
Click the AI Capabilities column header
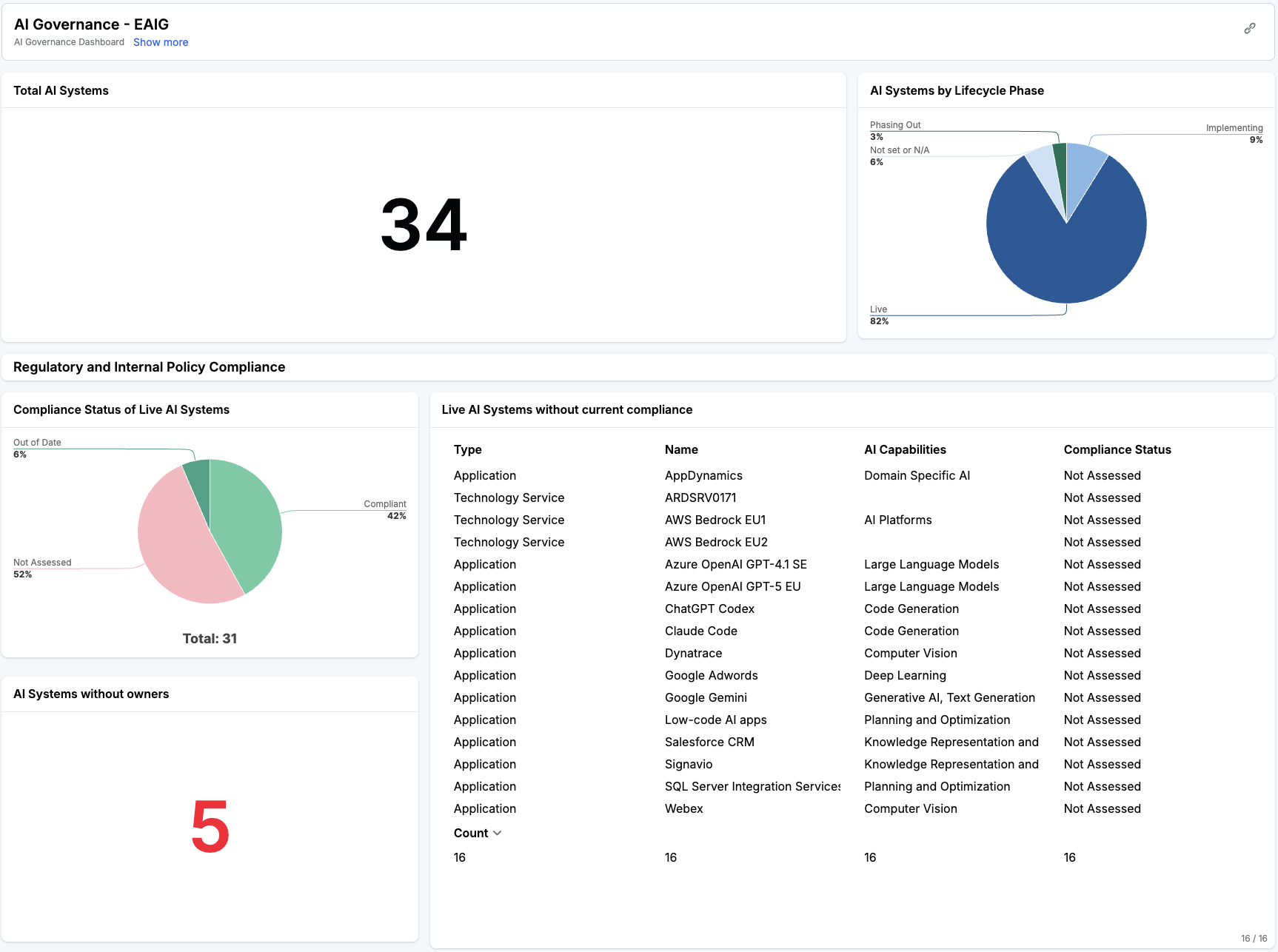[x=905, y=449]
